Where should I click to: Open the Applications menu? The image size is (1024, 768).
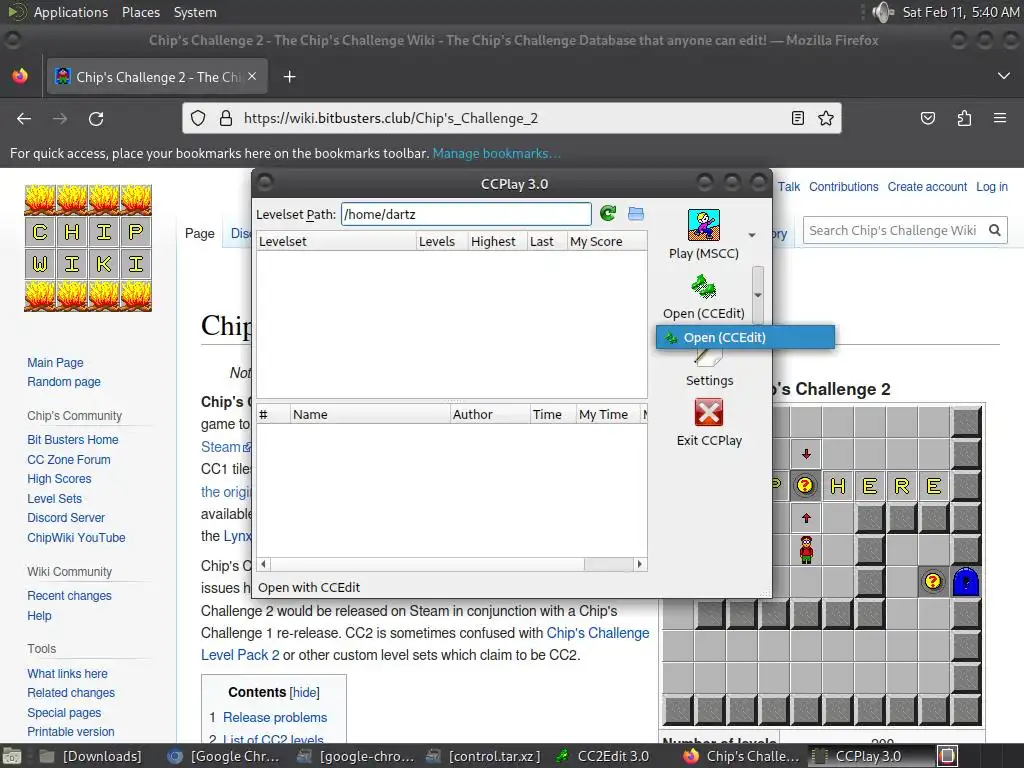pos(71,12)
